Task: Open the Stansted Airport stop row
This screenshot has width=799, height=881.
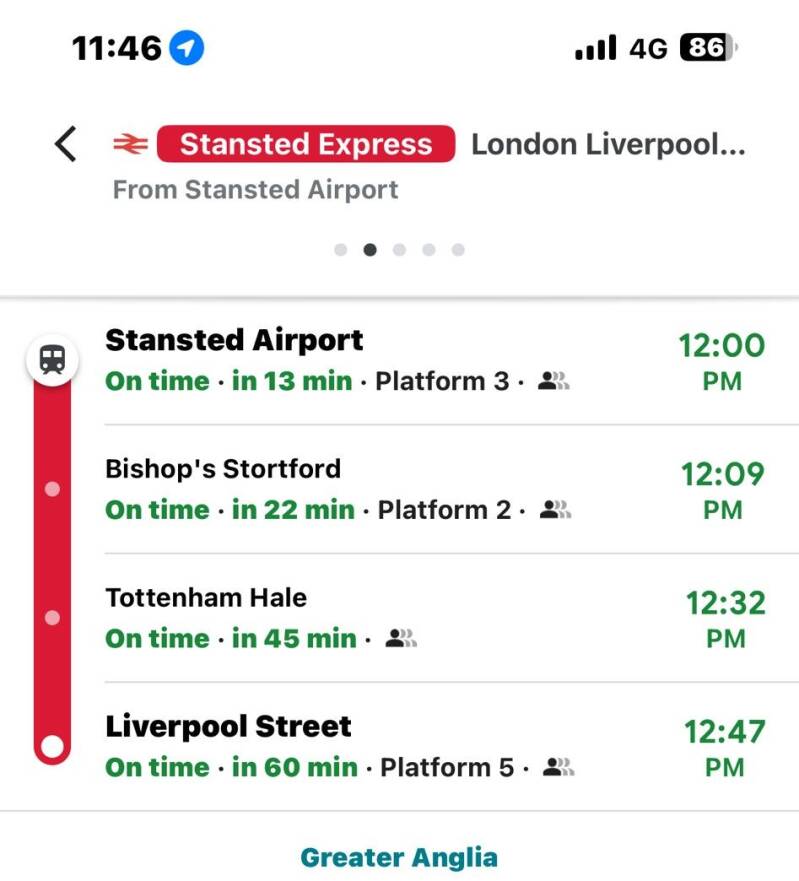Action: pos(400,360)
